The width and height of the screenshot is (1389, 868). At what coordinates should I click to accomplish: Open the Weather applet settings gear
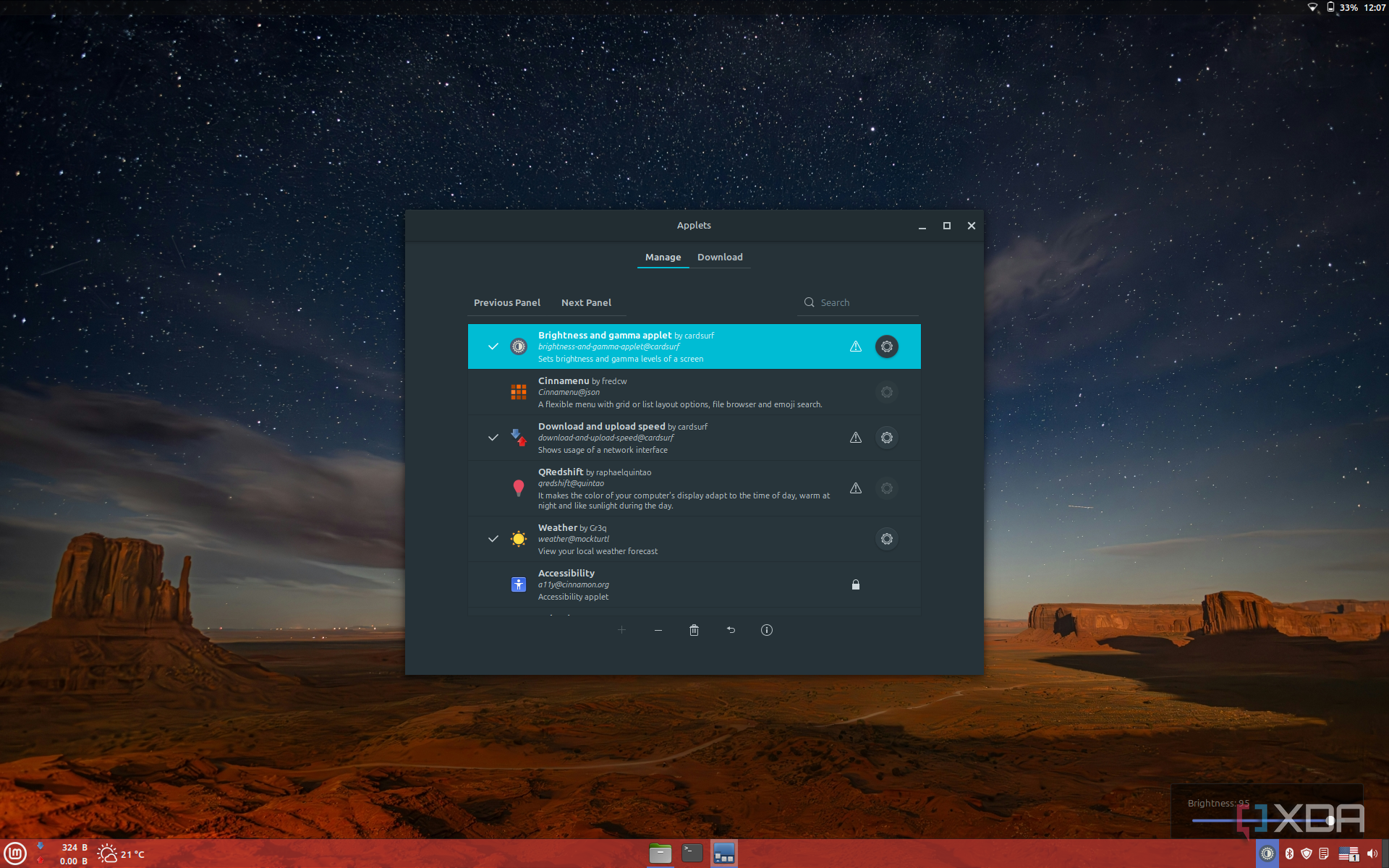(x=886, y=539)
